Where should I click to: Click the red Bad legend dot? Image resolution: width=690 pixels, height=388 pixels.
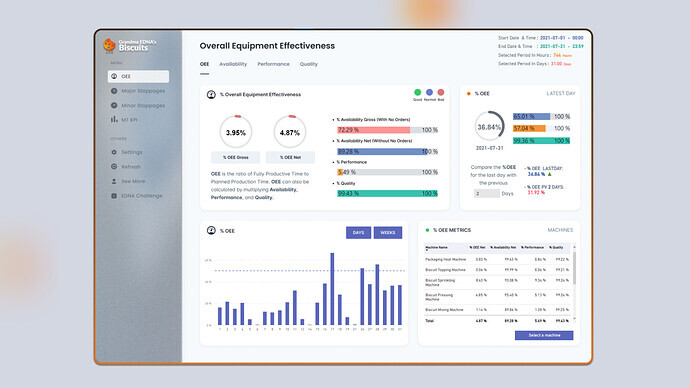point(440,92)
